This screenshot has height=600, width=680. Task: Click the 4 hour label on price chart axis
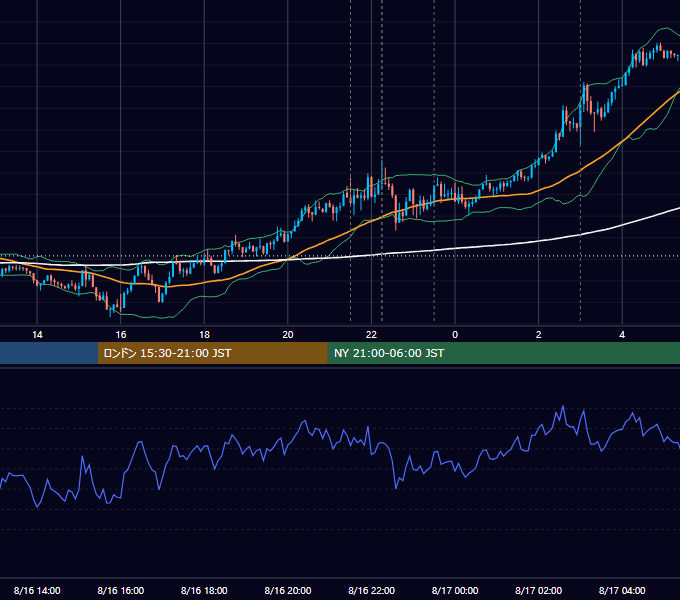pos(622,335)
